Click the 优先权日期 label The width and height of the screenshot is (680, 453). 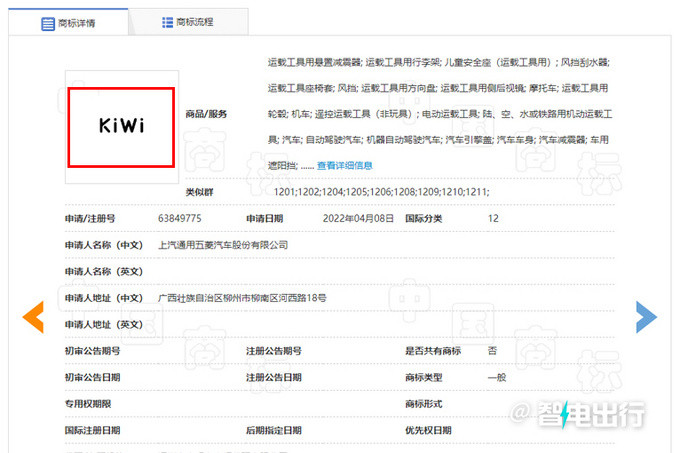click(428, 430)
